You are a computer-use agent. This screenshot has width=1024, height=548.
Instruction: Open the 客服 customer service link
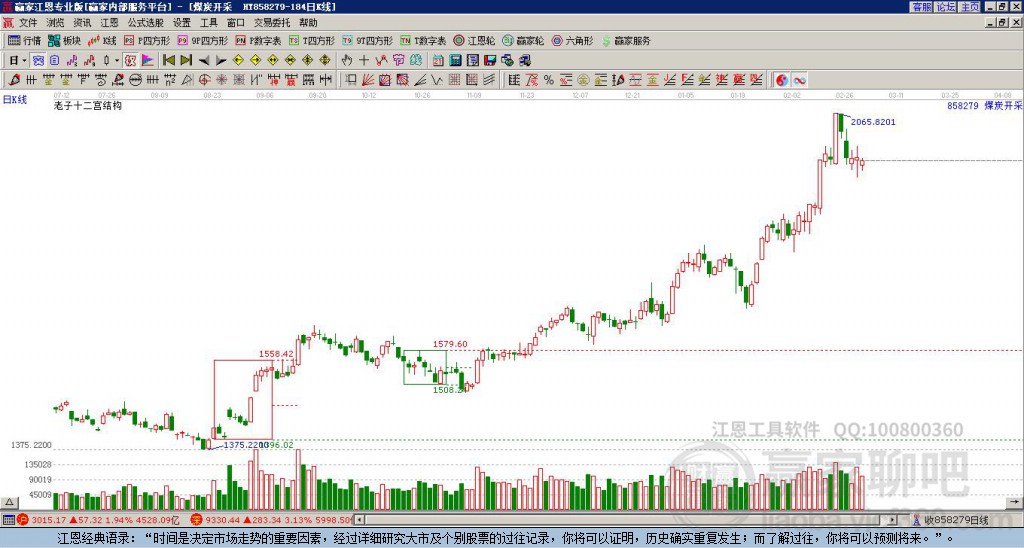tap(921, 6)
